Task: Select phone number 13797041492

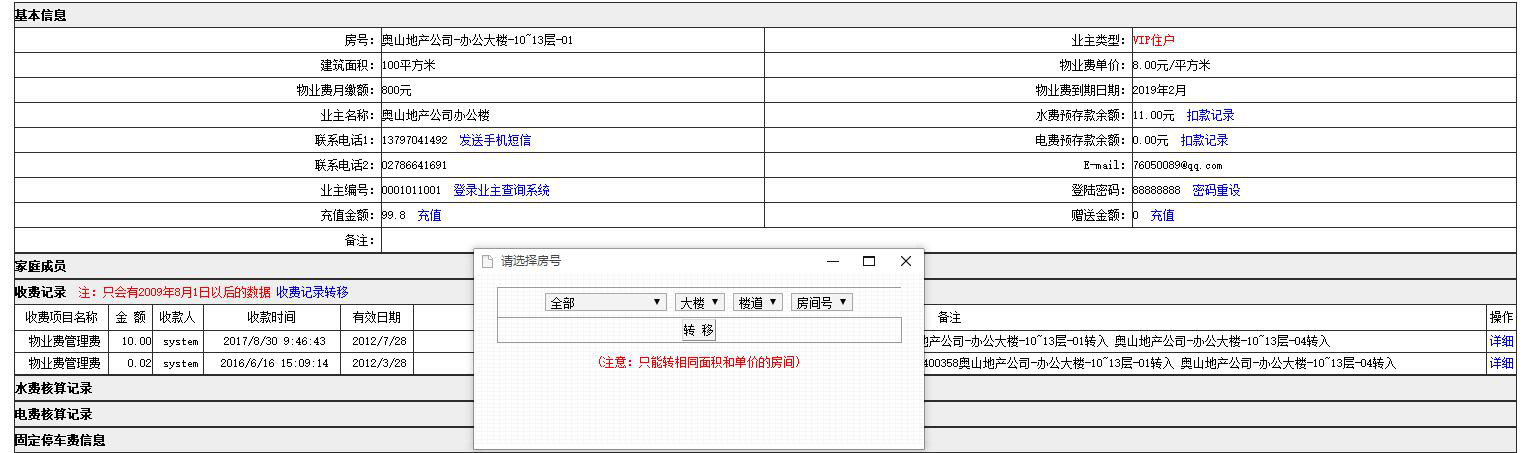Action: 414,140
